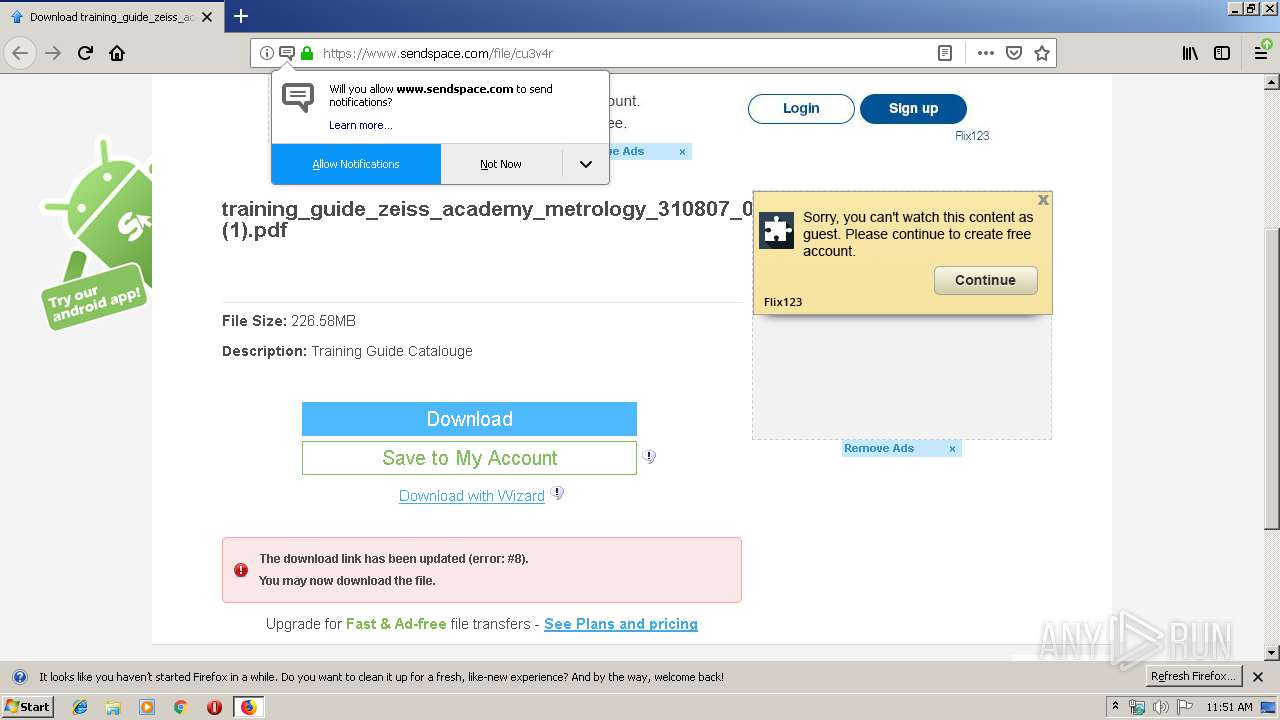Viewport: 1280px width, 720px height.
Task: Open a new tab with plus button
Action: [x=241, y=16]
